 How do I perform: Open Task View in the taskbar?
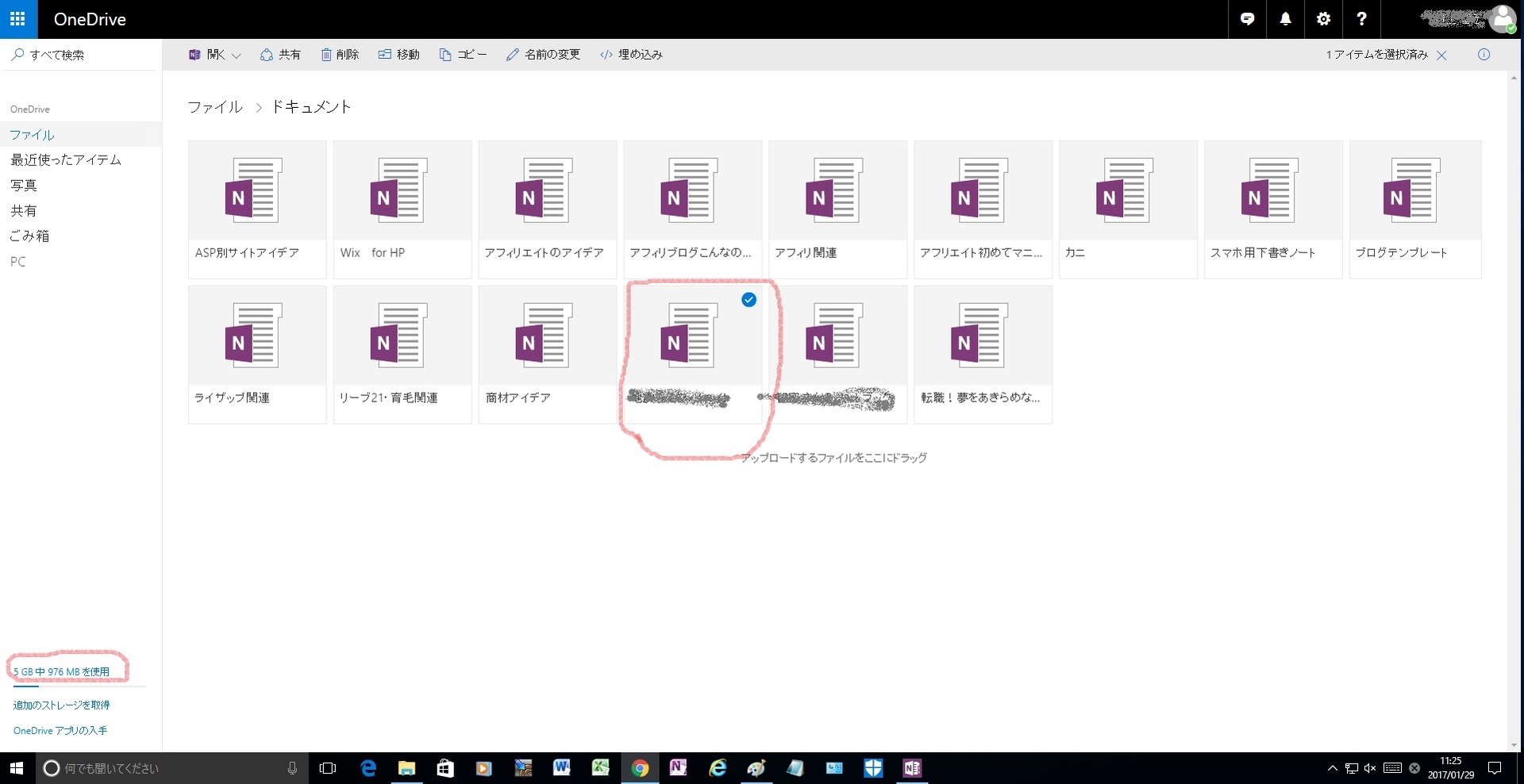coord(327,768)
